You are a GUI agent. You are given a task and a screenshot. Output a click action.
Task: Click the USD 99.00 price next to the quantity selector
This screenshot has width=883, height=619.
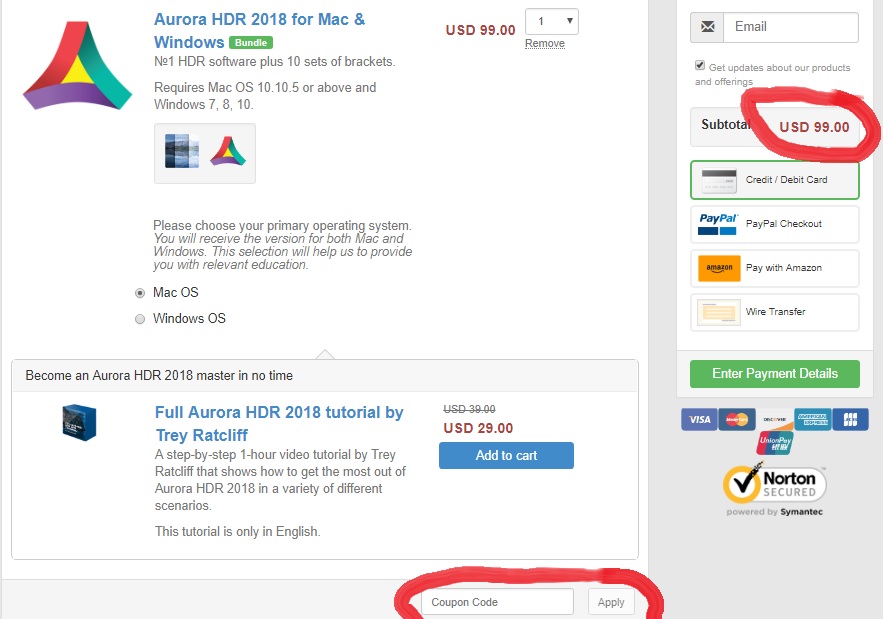[x=480, y=30]
